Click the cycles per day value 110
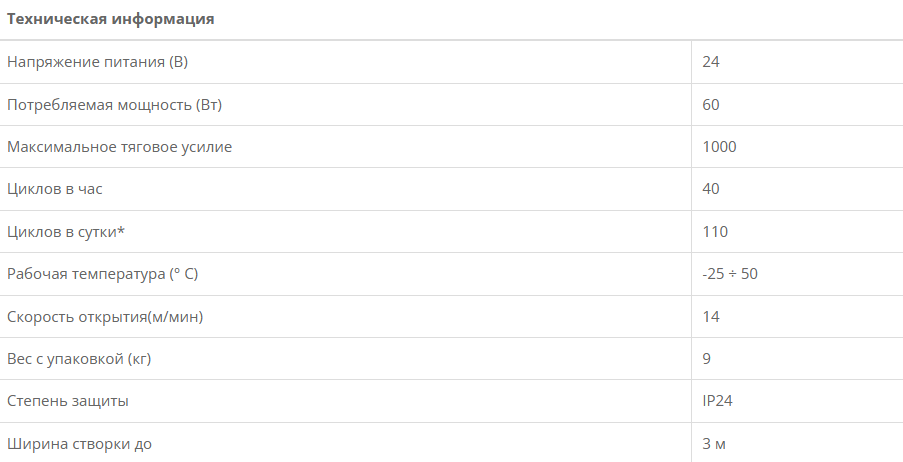The height and width of the screenshot is (462, 903). point(715,232)
